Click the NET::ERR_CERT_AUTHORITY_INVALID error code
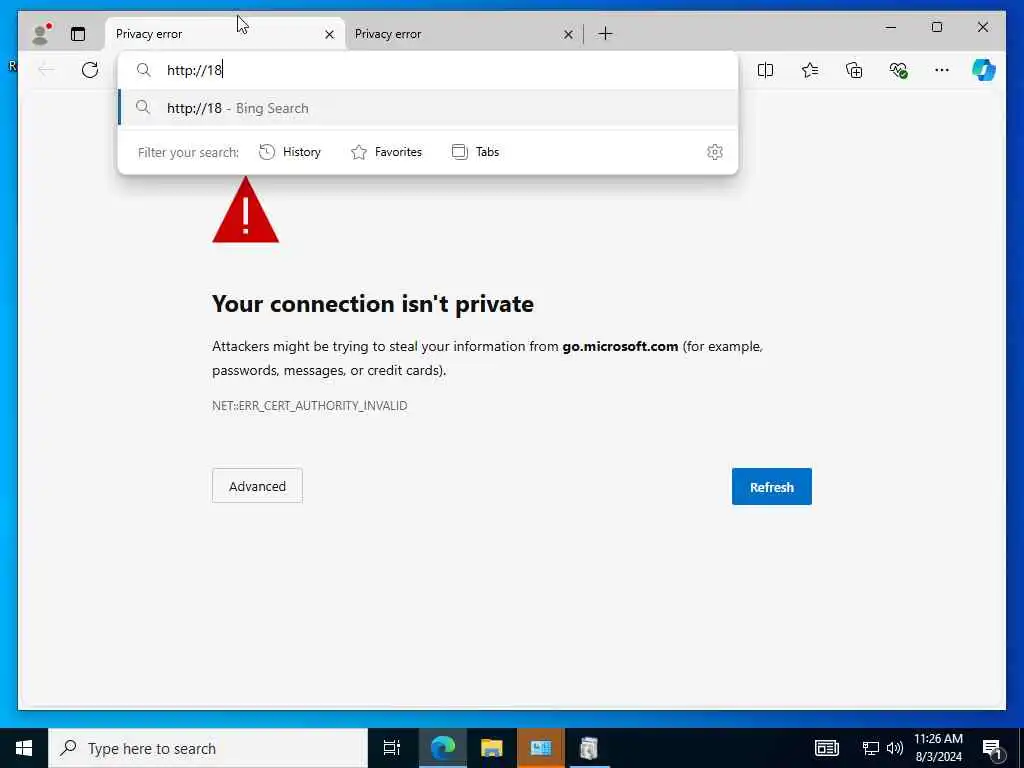Screen dimensions: 1024x768 (x=310, y=406)
